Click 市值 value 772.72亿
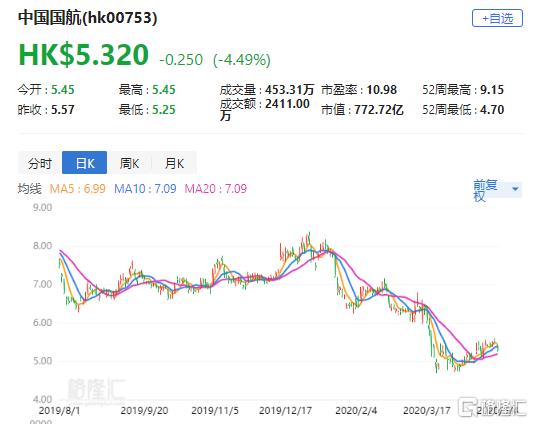The image size is (533, 424). (379, 109)
